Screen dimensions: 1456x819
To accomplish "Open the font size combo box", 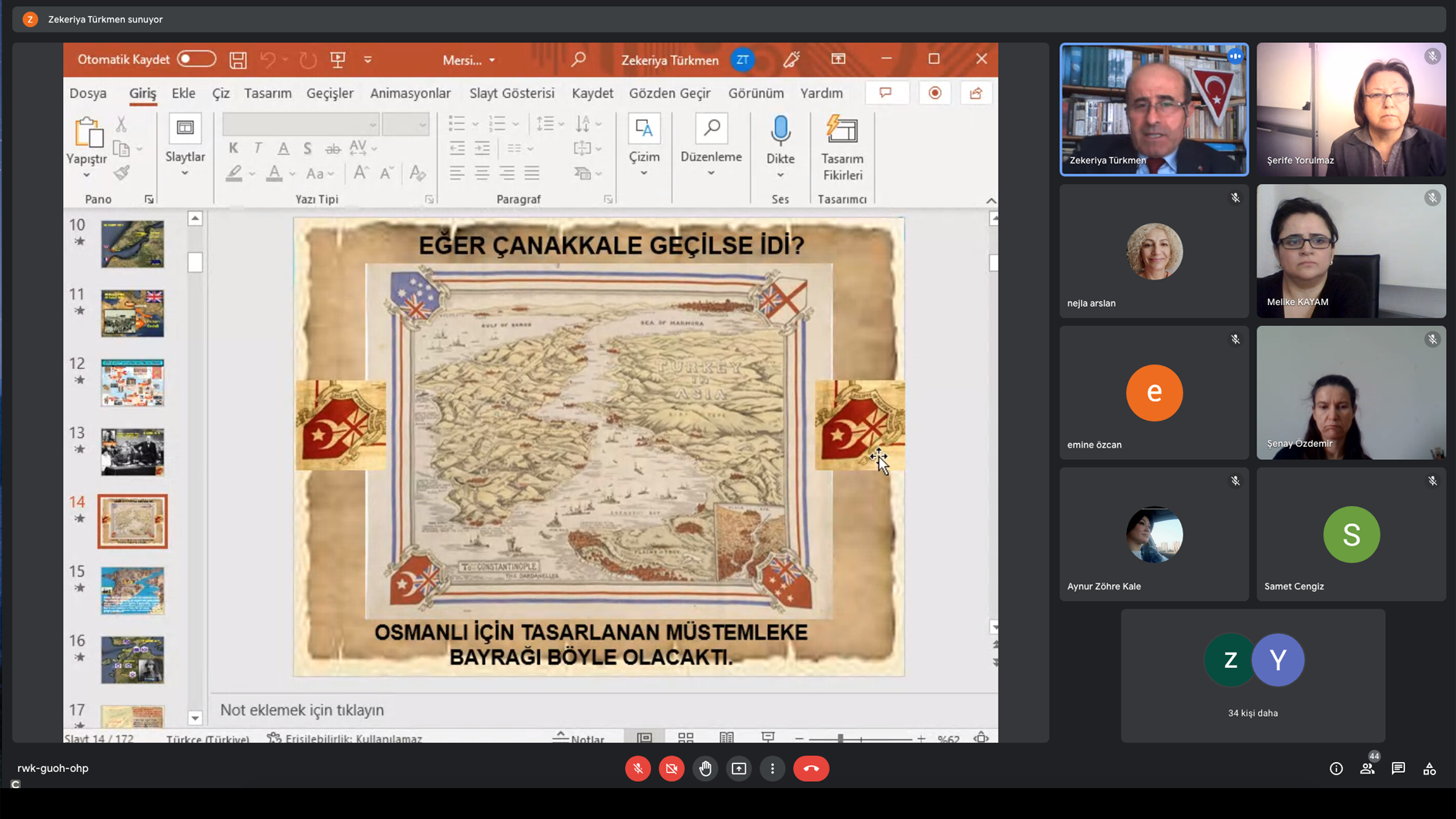I will pyautogui.click(x=405, y=124).
